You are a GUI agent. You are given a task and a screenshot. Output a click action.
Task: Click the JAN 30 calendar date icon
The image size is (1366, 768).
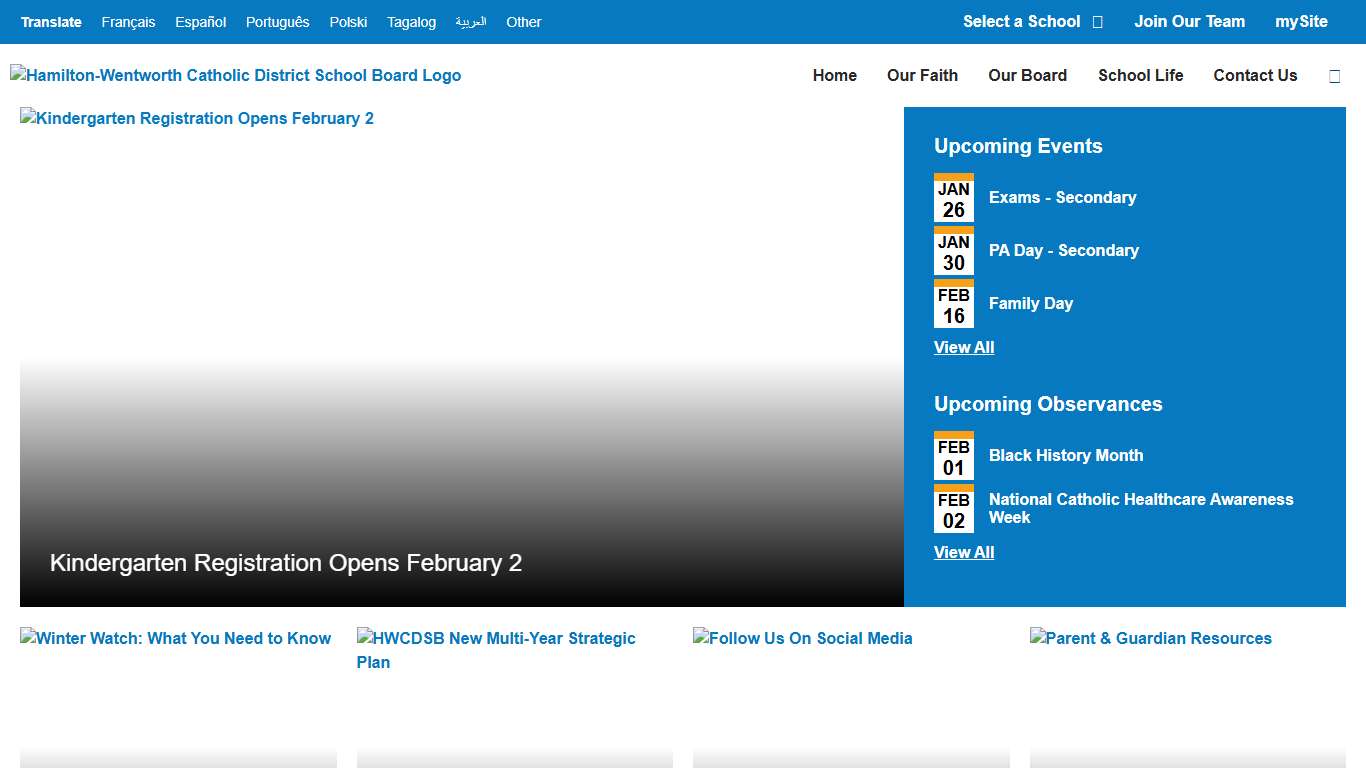[953, 251]
